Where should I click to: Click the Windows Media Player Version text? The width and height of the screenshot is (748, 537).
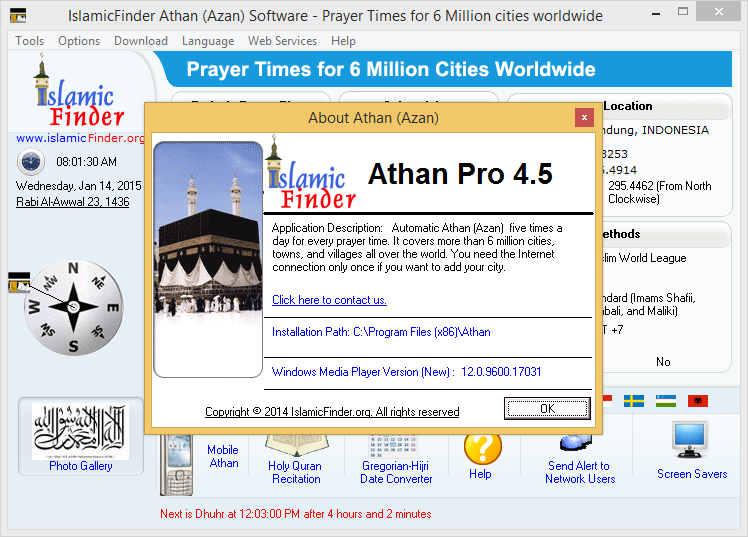[x=406, y=372]
